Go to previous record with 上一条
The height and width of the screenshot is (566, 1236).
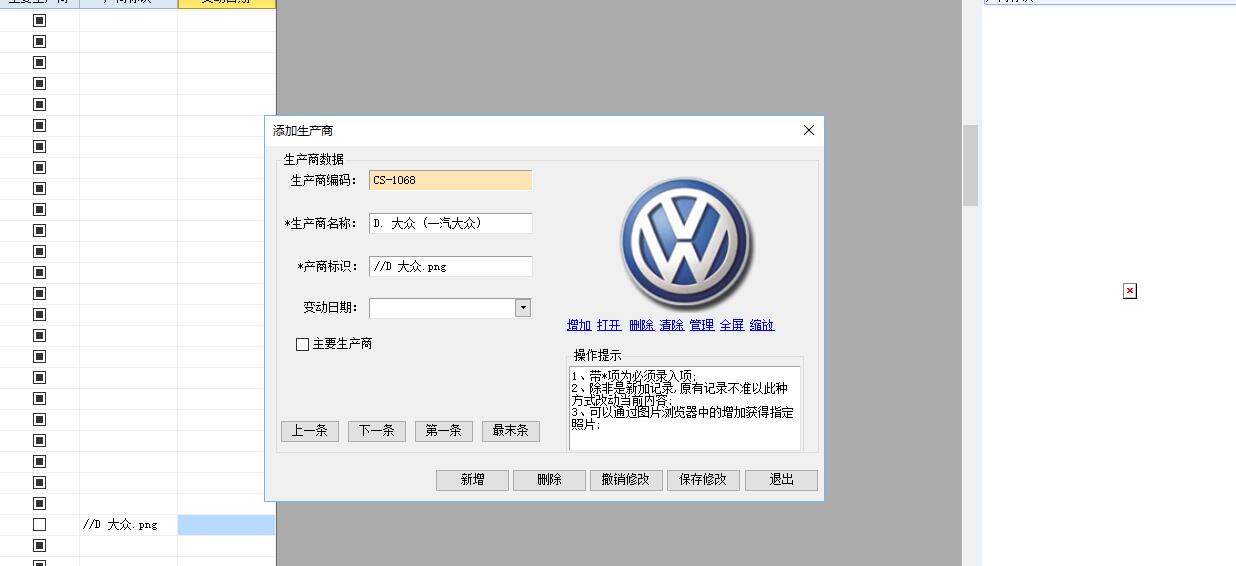[x=310, y=431]
